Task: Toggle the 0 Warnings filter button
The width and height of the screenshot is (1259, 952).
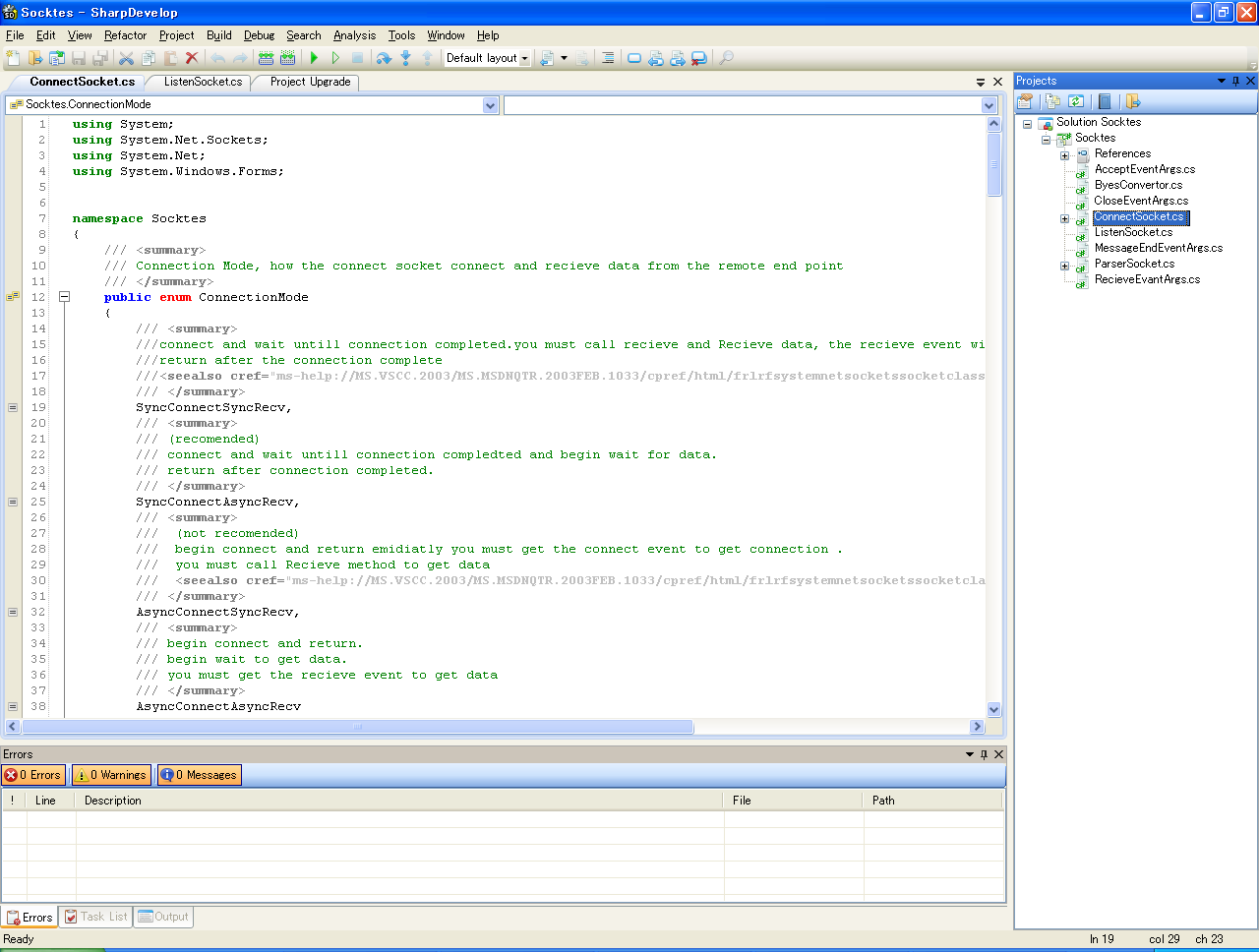Action: coord(111,775)
